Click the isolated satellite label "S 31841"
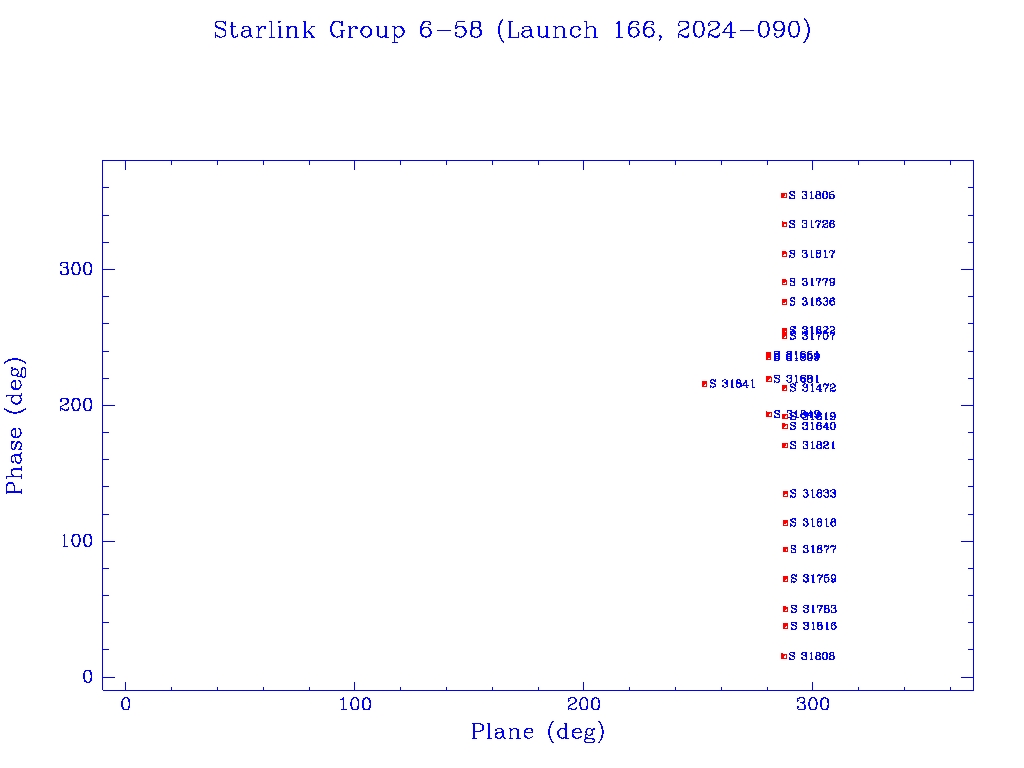This screenshot has width=1024, height=768. [732, 384]
